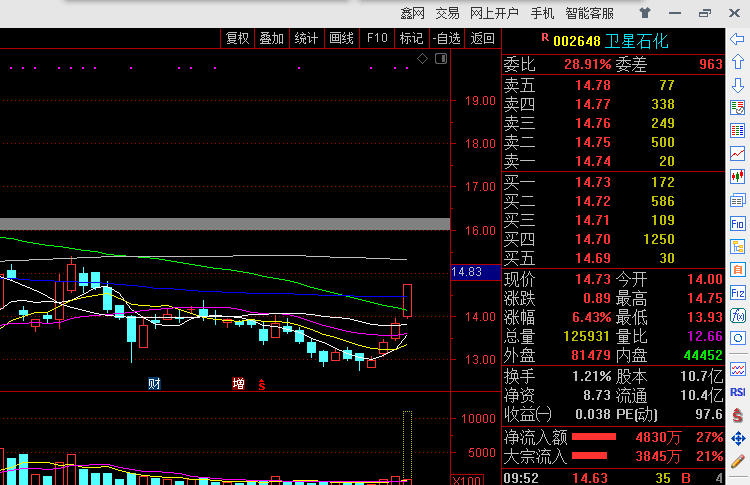Toggle the side panel layout icon
Image resolution: width=750 pixels, height=485 pixels.
pyautogui.click(x=441, y=59)
